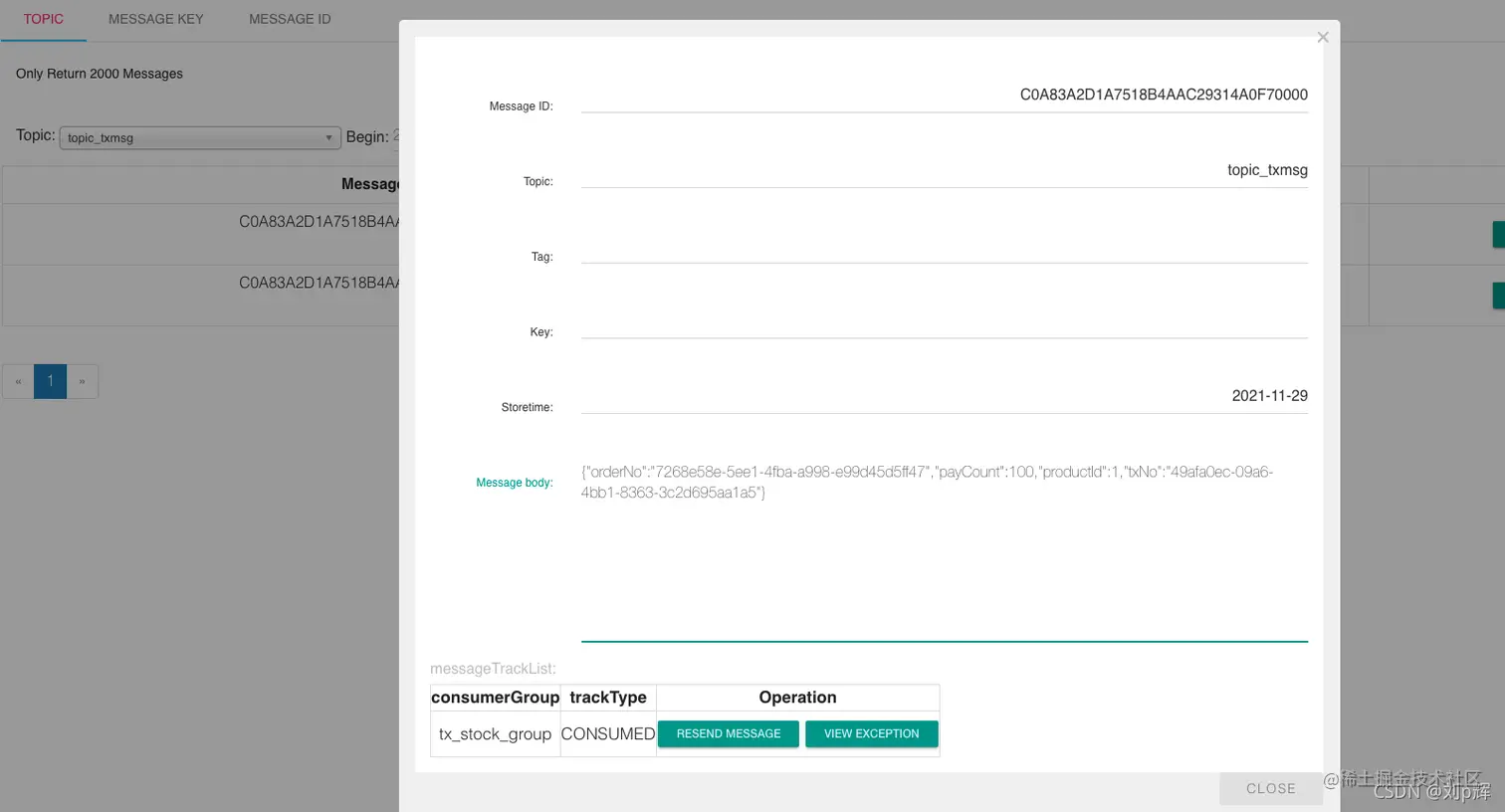This screenshot has width=1505, height=812.
Task: Click the trackType column header
Action: click(x=608, y=698)
